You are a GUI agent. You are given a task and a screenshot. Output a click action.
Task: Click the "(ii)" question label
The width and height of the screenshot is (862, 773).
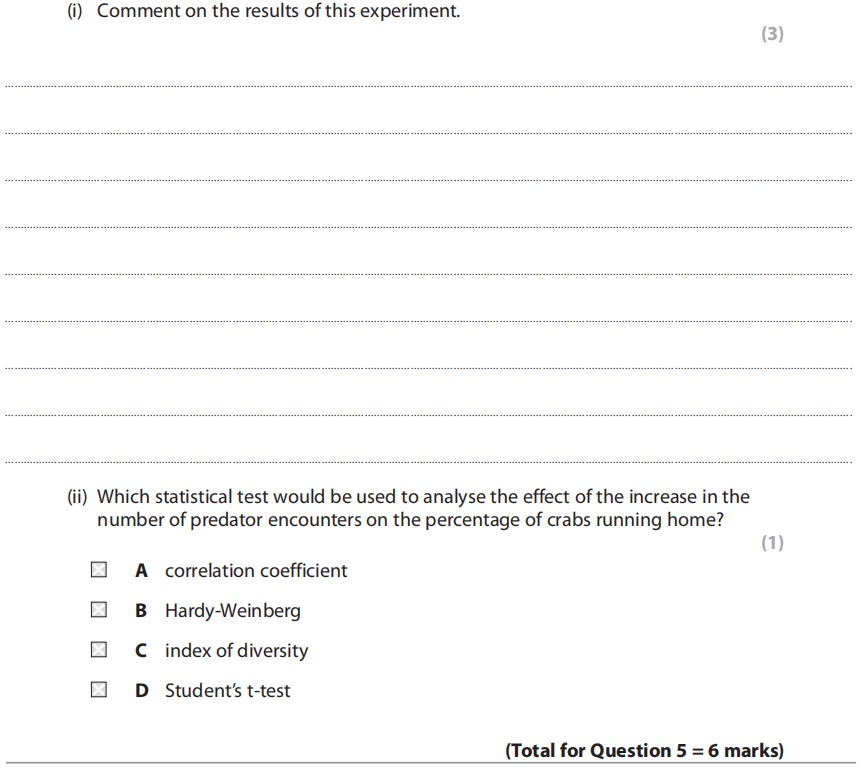pos(78,497)
